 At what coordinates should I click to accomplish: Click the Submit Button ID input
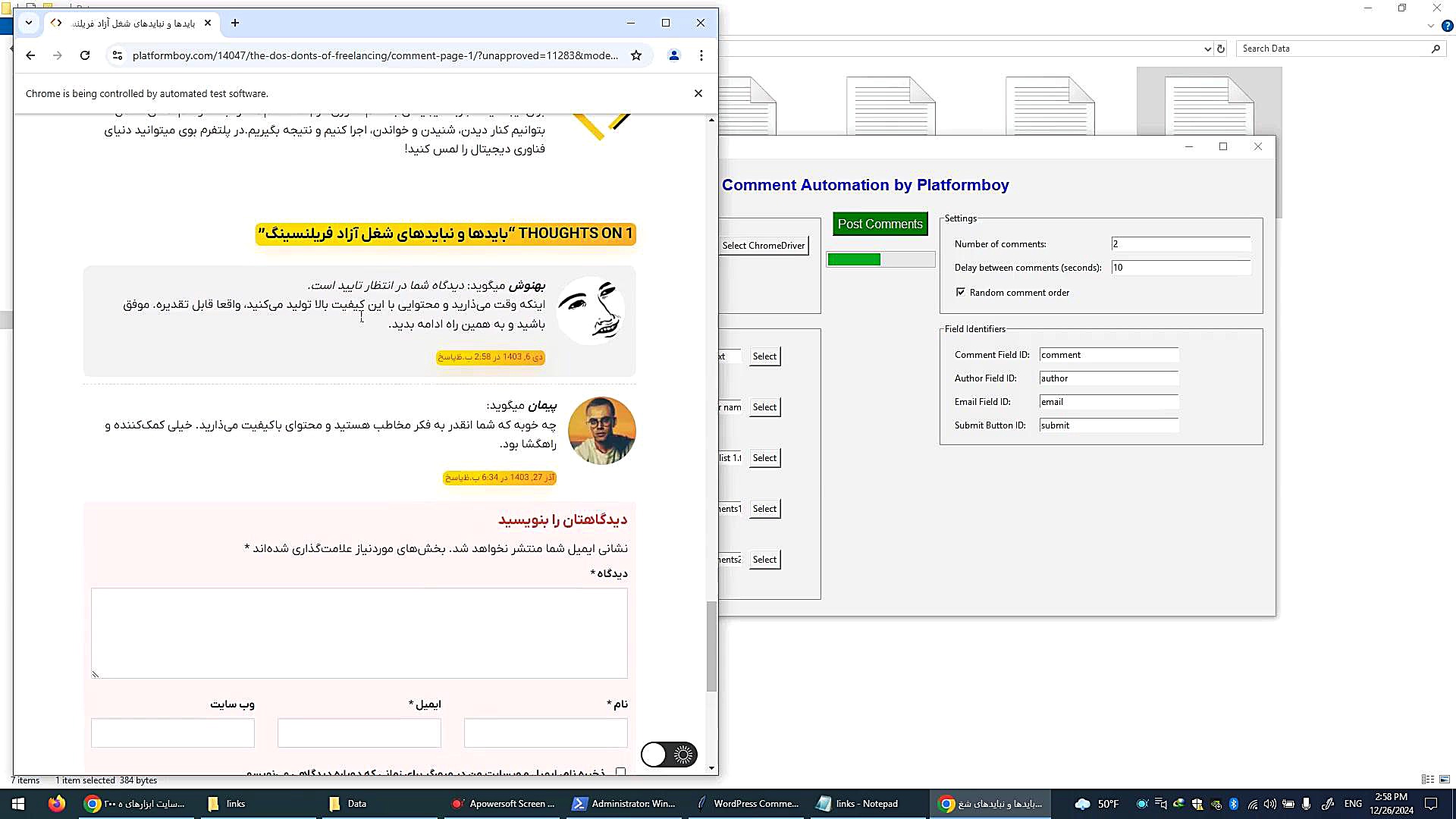pyautogui.click(x=1109, y=425)
